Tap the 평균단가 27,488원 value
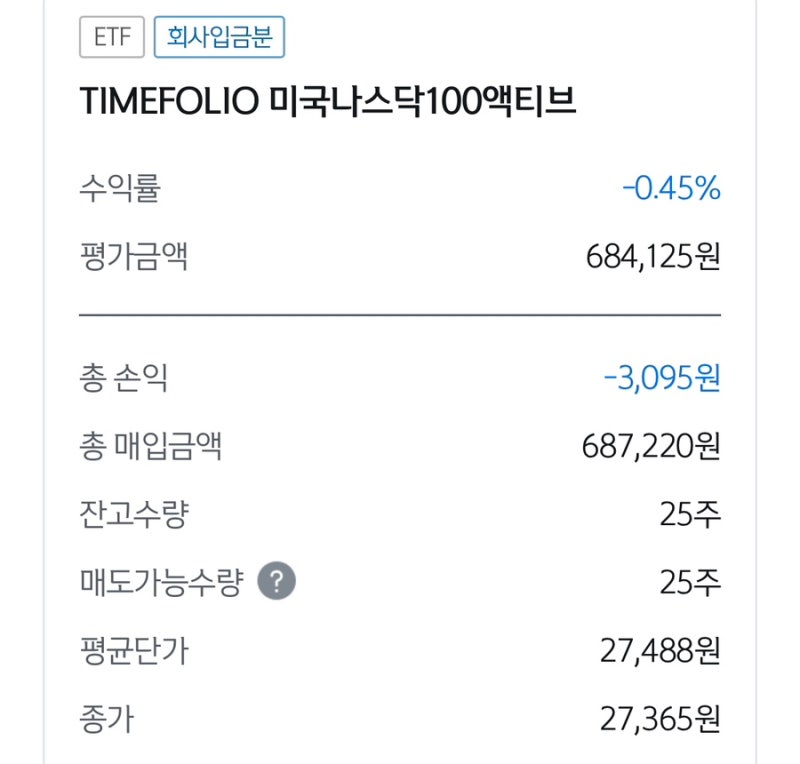800x764 pixels. [664, 651]
